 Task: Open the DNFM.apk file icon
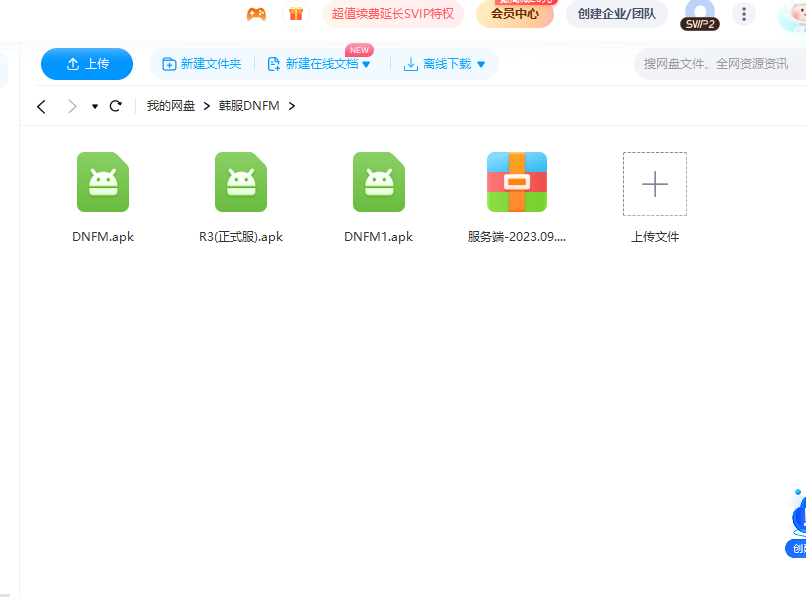coord(103,182)
